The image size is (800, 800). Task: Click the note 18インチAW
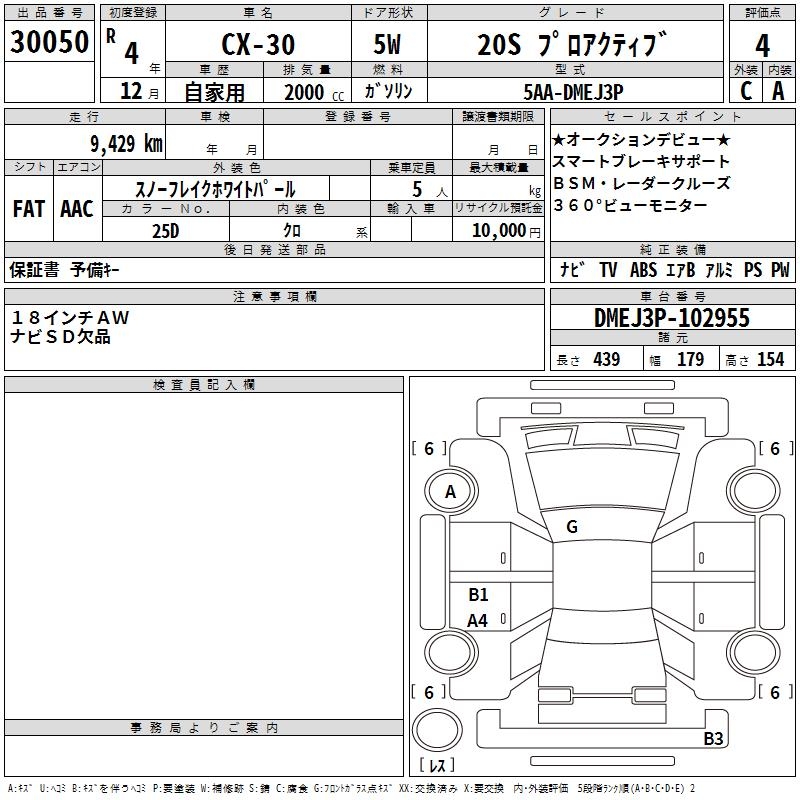coord(70,318)
